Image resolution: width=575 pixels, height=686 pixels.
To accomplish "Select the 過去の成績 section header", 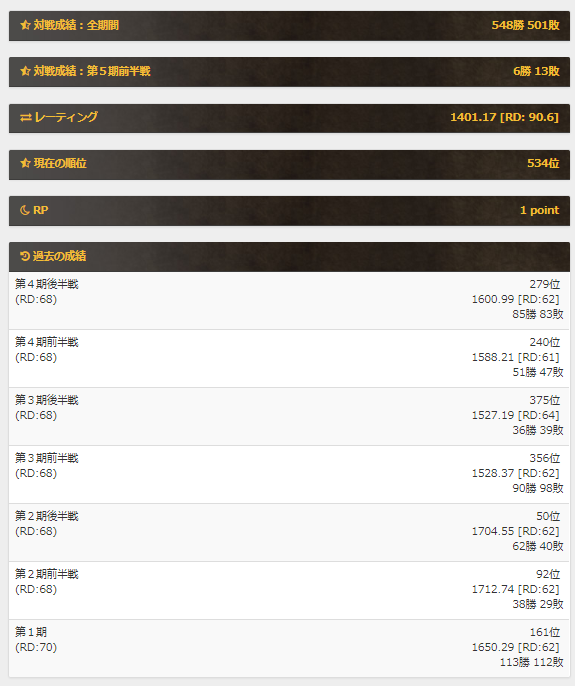I will [x=289, y=257].
